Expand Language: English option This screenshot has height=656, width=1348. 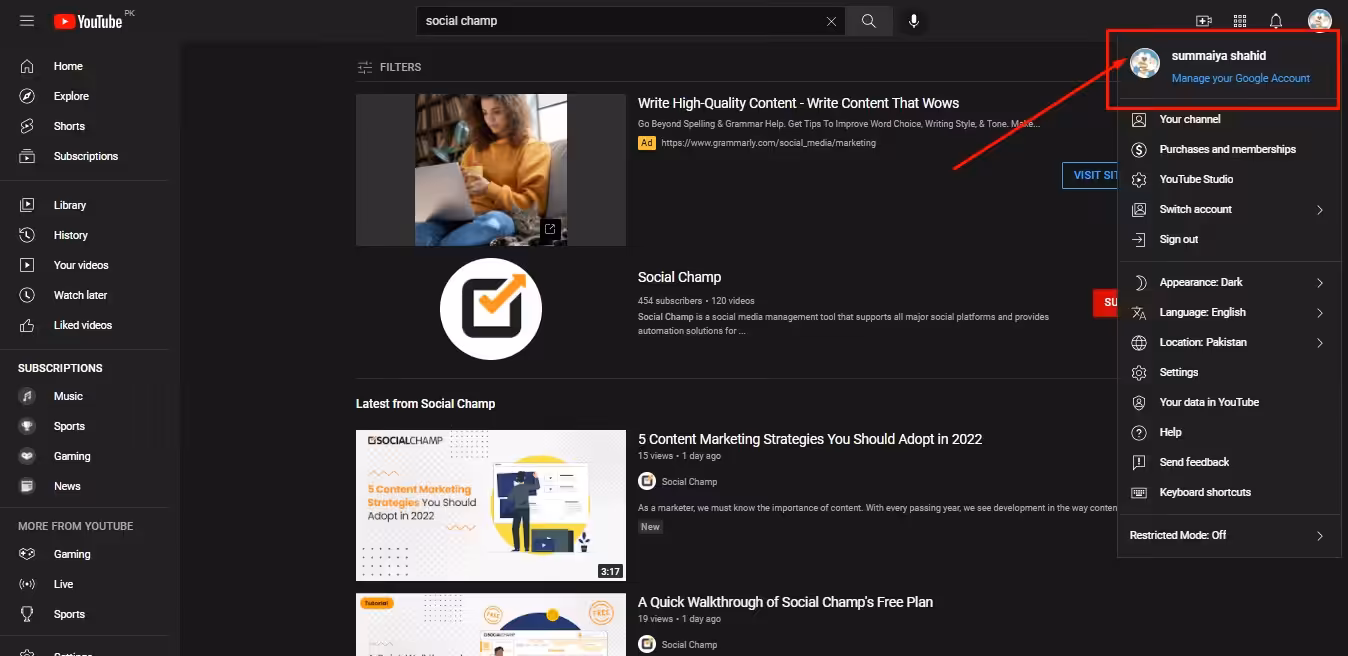click(1229, 312)
